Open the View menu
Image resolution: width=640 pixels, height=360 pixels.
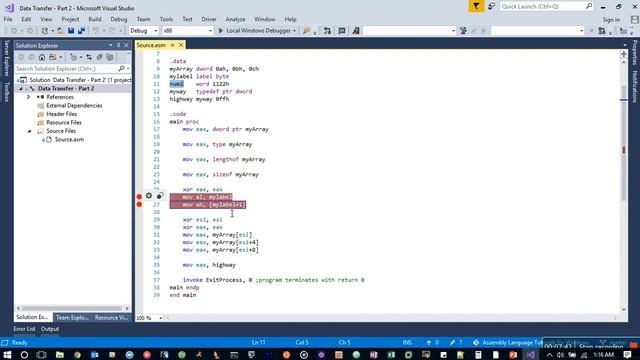(x=46, y=19)
